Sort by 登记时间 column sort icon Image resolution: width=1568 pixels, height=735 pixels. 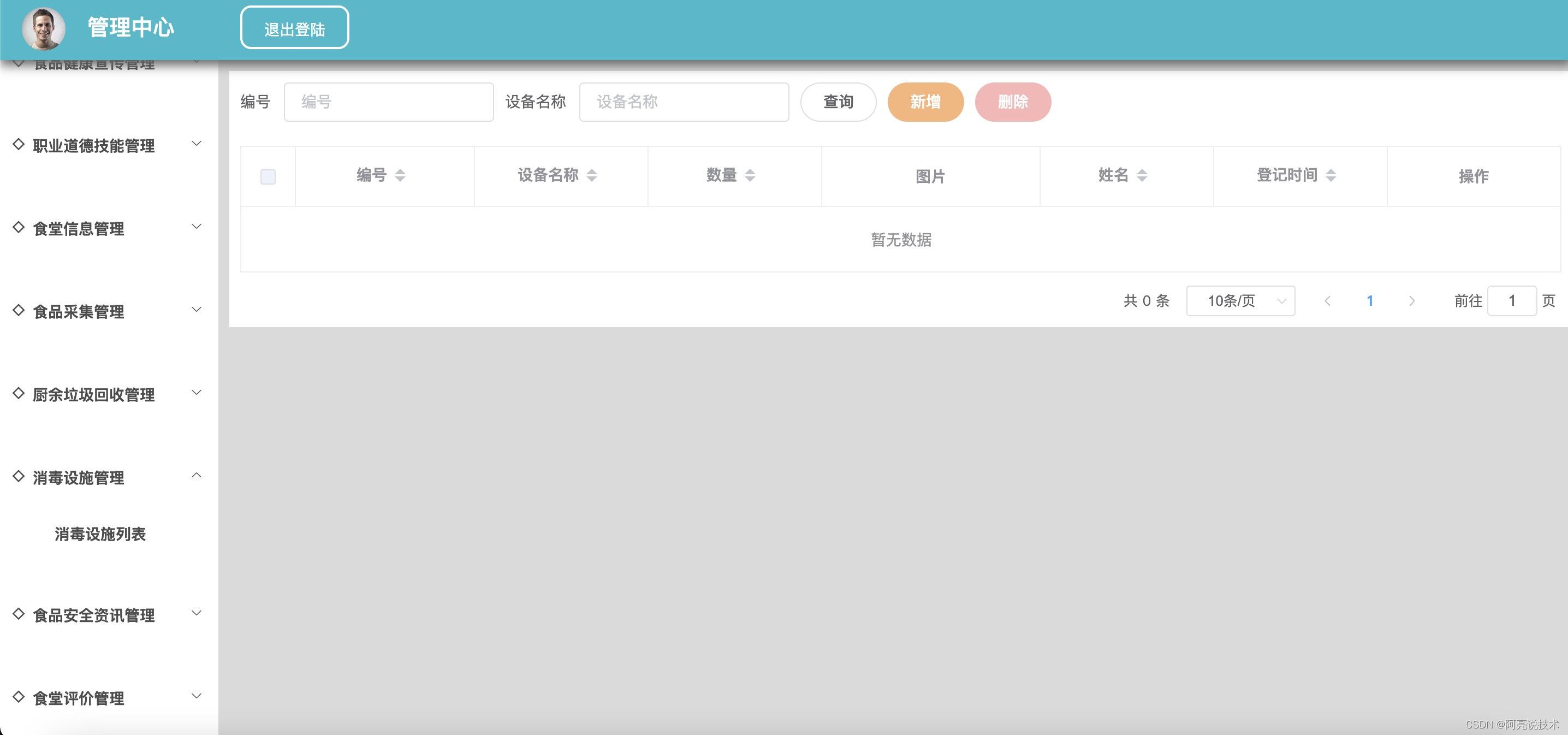1331,175
